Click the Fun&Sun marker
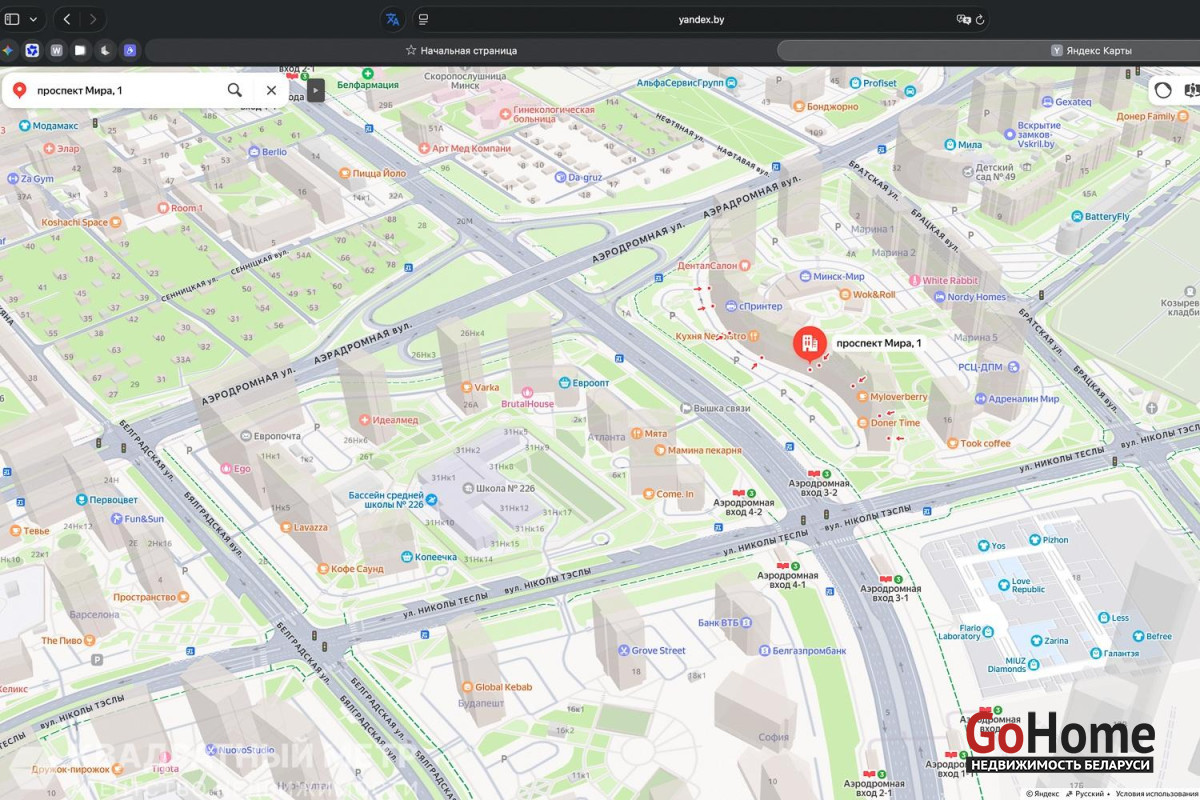 [x=116, y=519]
